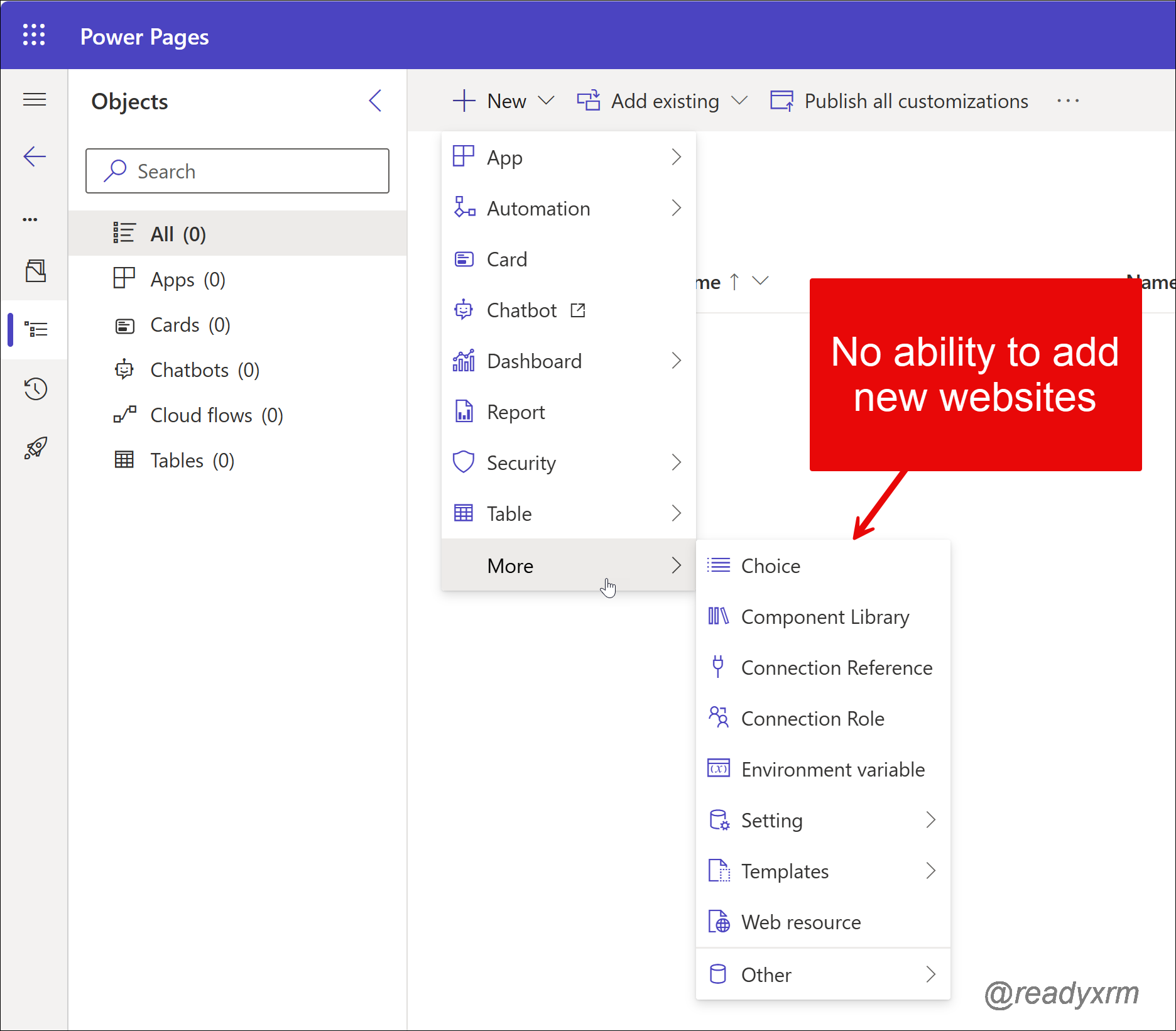Screen dimensions: 1176x1031
Task: Click the plus icon next to New
Action: [464, 101]
